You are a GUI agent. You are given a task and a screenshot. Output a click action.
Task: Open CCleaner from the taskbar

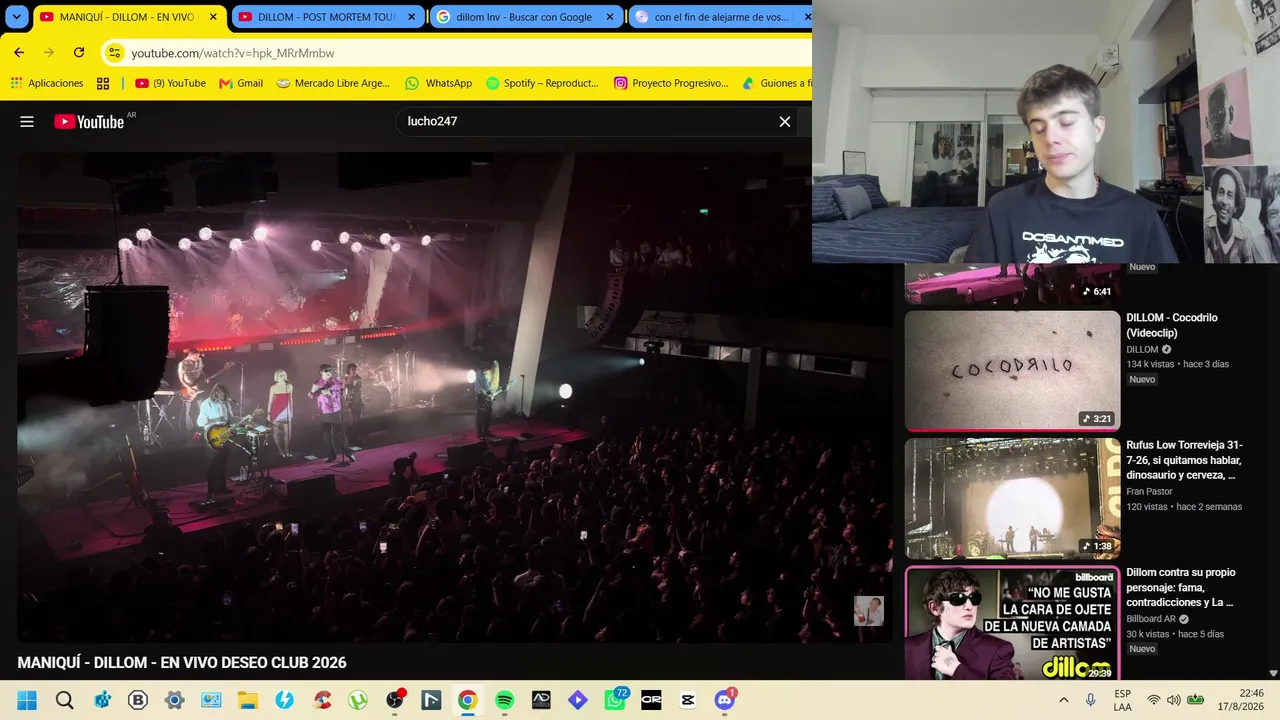pos(322,700)
